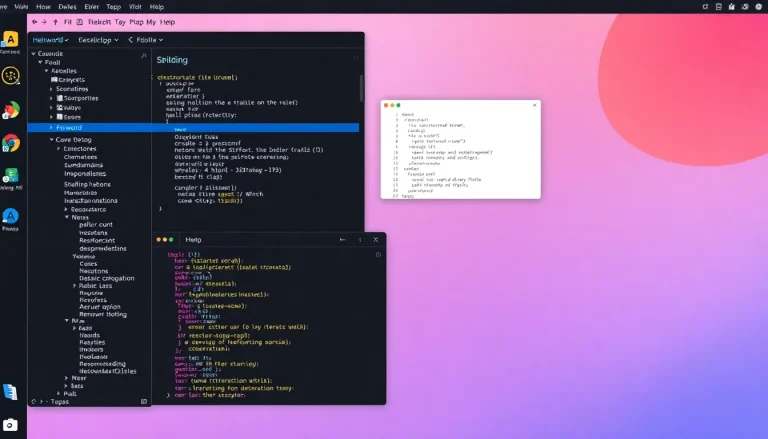This screenshot has height=439, width=768.
Task: Click the yellow 'A' dock icon at top
Action: pos(11,39)
